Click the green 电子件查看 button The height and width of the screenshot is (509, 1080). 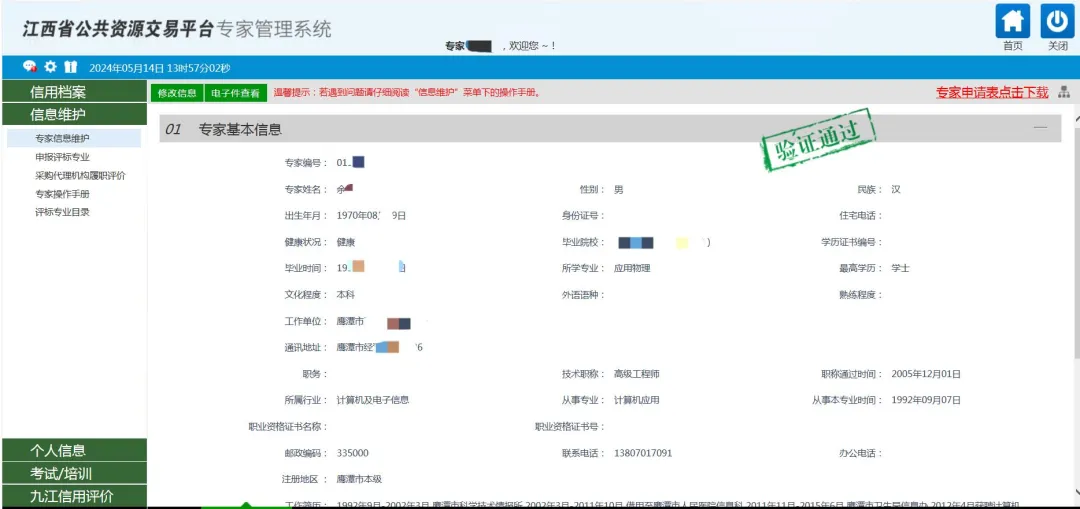coord(235,93)
